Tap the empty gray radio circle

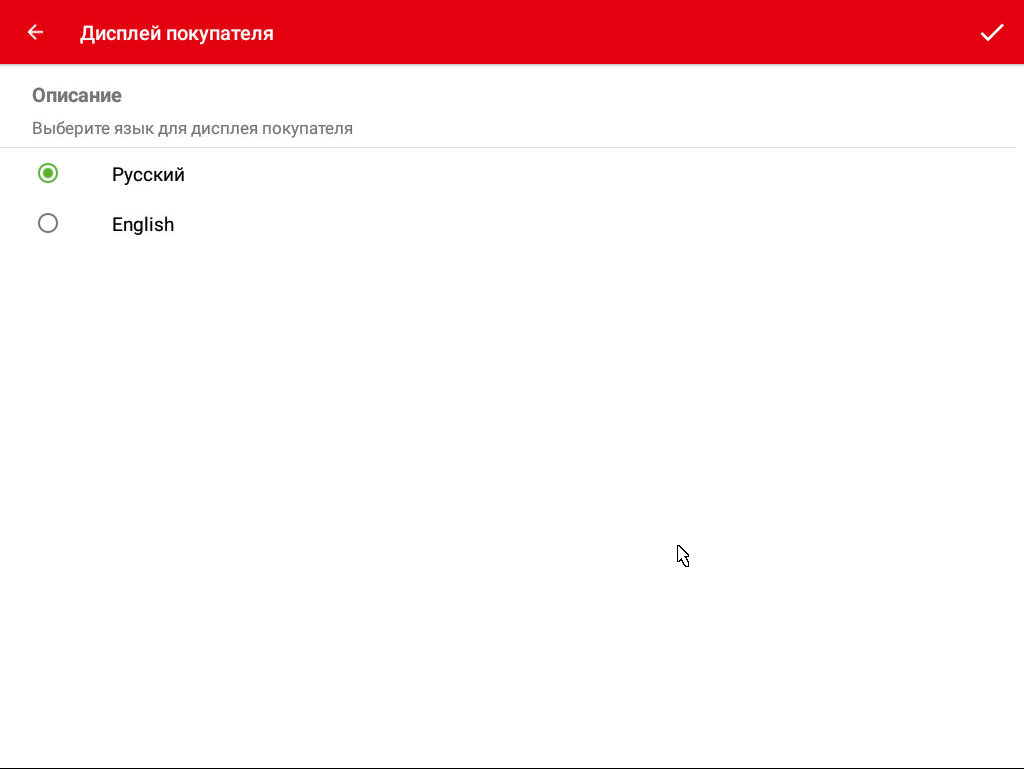coord(48,224)
